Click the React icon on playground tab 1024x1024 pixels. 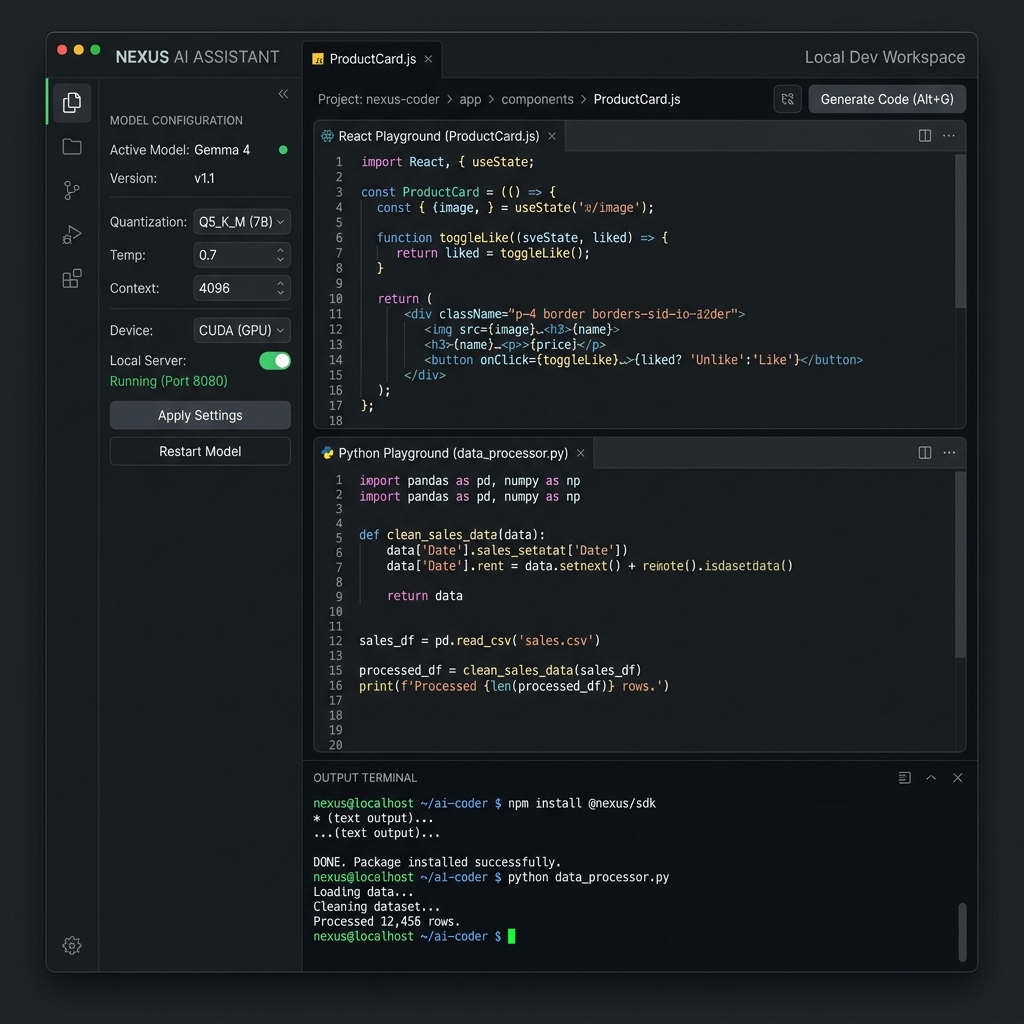point(327,136)
